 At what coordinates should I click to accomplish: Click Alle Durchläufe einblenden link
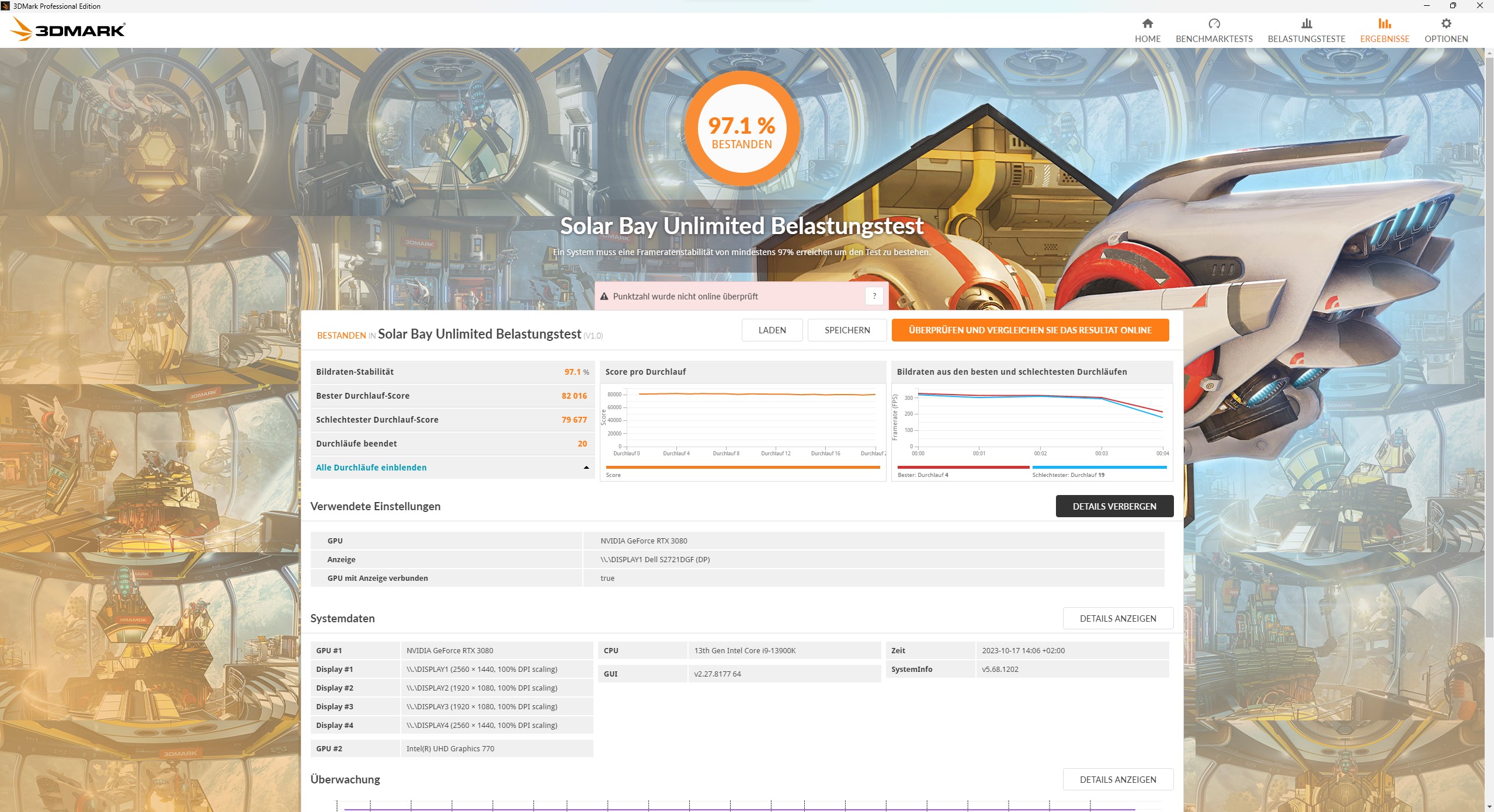point(371,468)
